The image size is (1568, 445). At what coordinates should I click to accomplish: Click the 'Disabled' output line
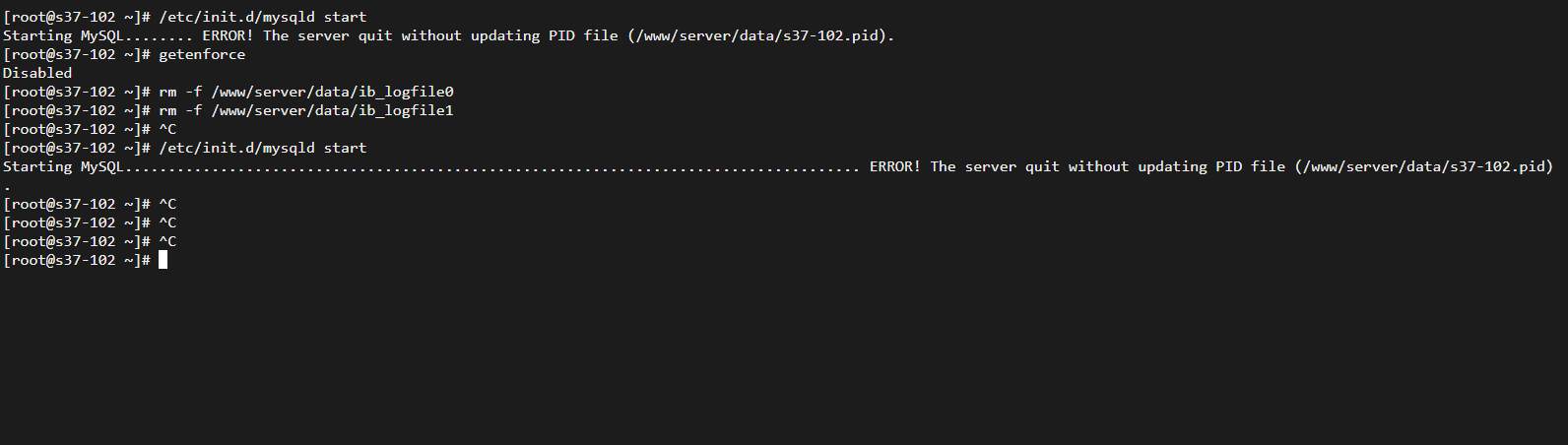(37, 73)
